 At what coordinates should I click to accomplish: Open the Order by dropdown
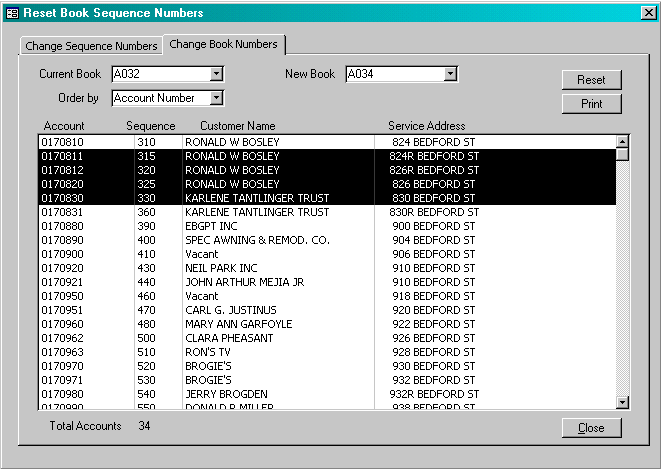tap(217, 98)
